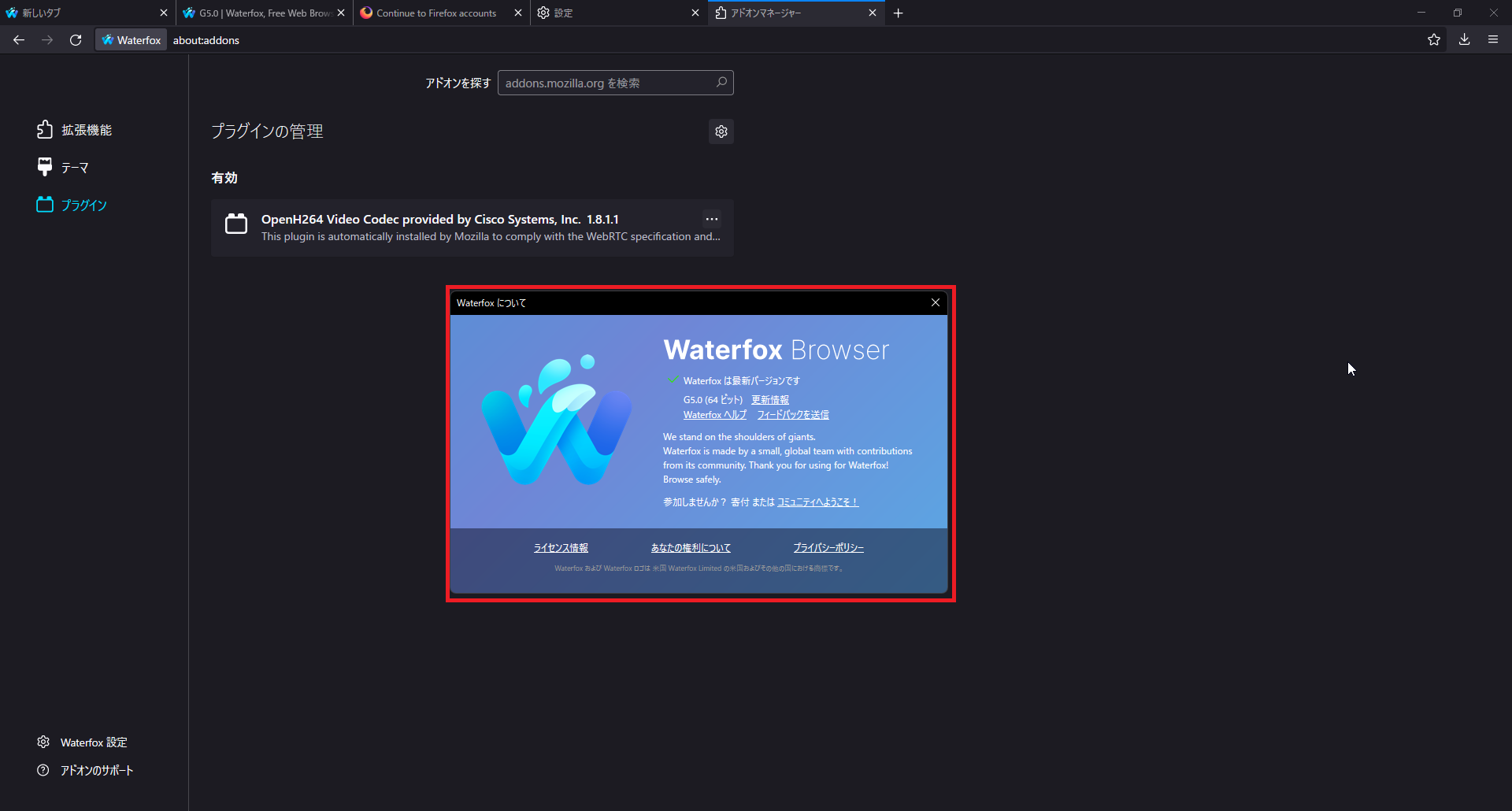The image size is (1512, 811).
Task: Click the green up-to-date checkmark
Action: pos(673,380)
